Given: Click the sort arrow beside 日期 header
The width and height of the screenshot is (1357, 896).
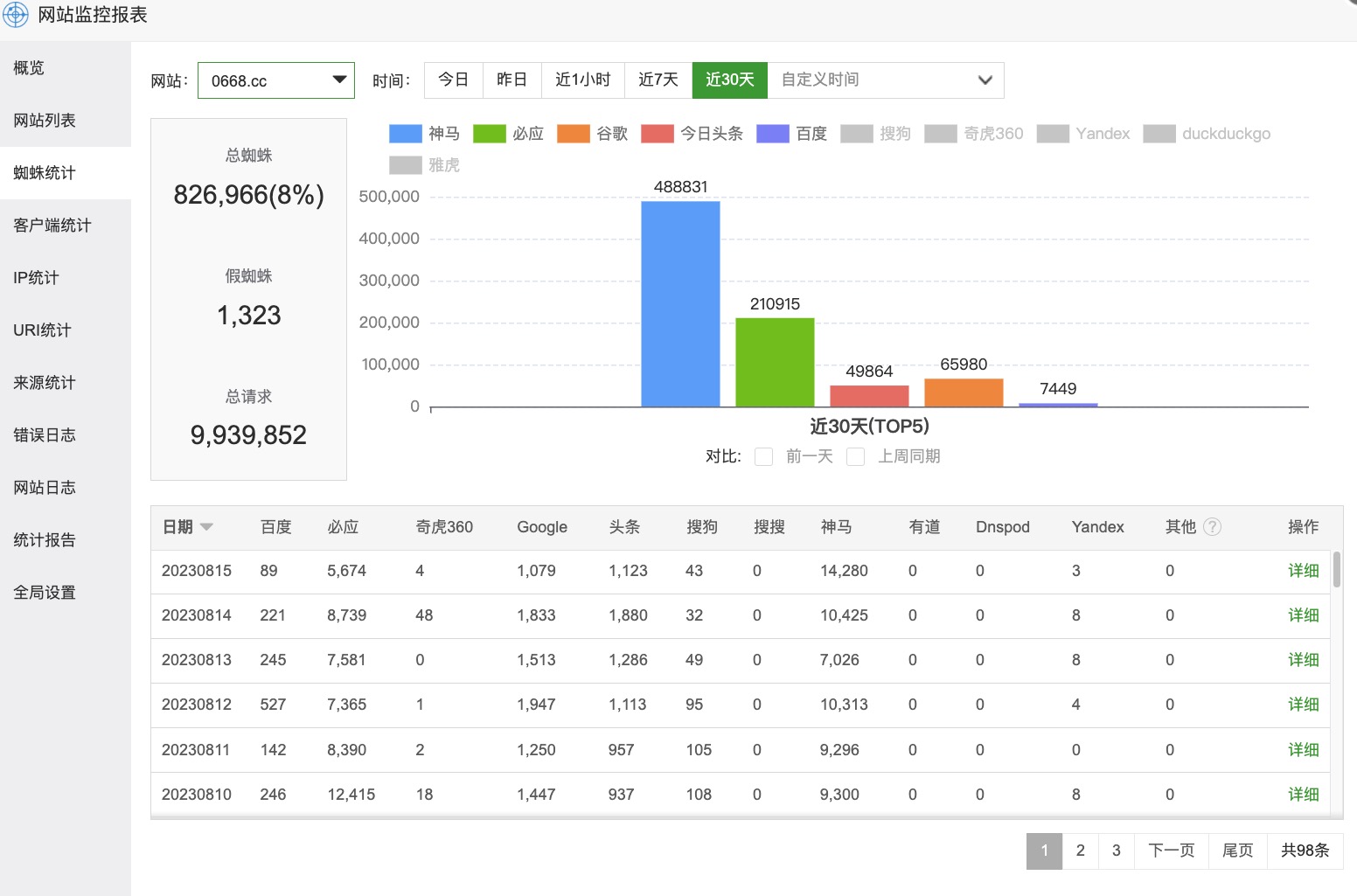Looking at the screenshot, I should click(x=206, y=527).
